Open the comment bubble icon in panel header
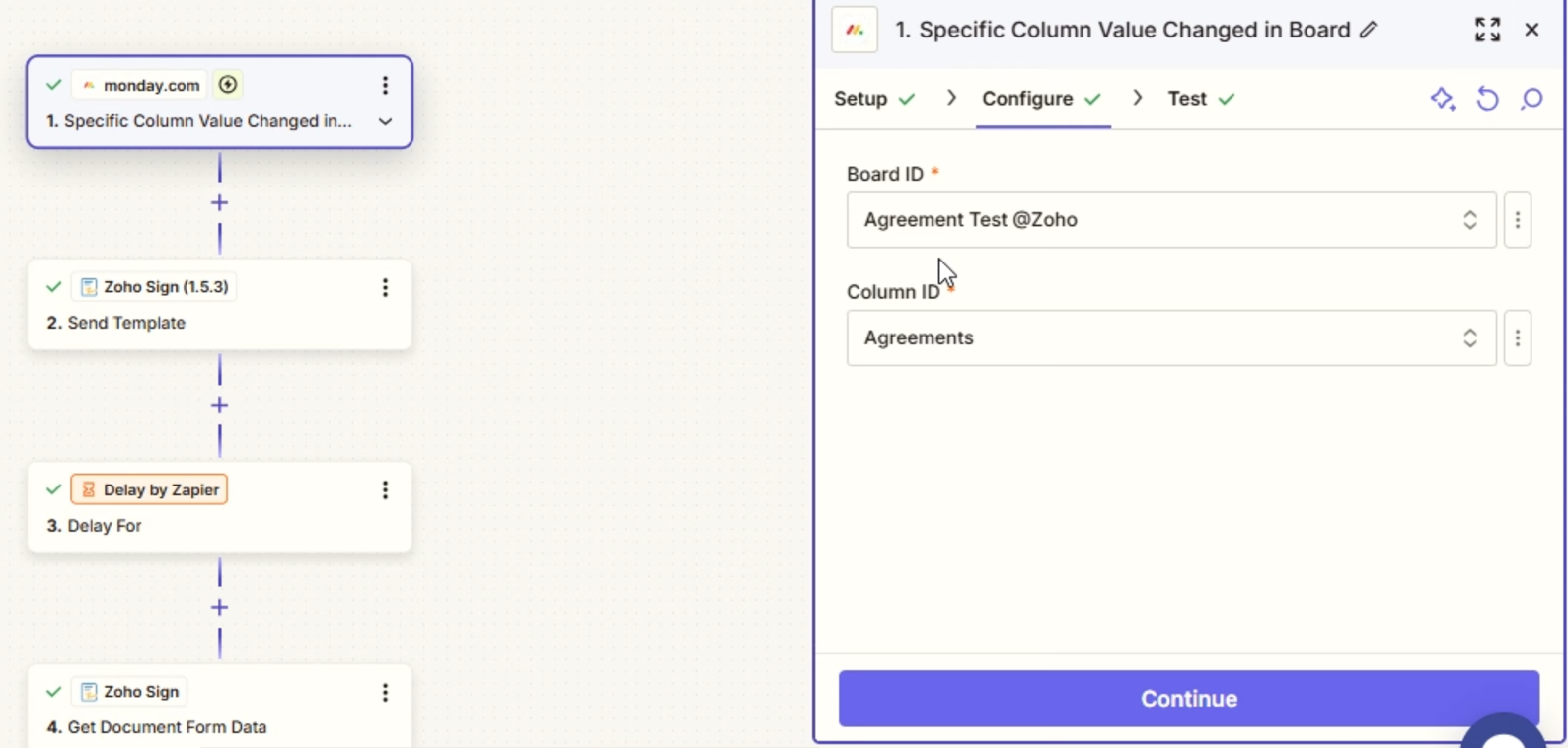Screen dimensions: 1568x748 1531,99
